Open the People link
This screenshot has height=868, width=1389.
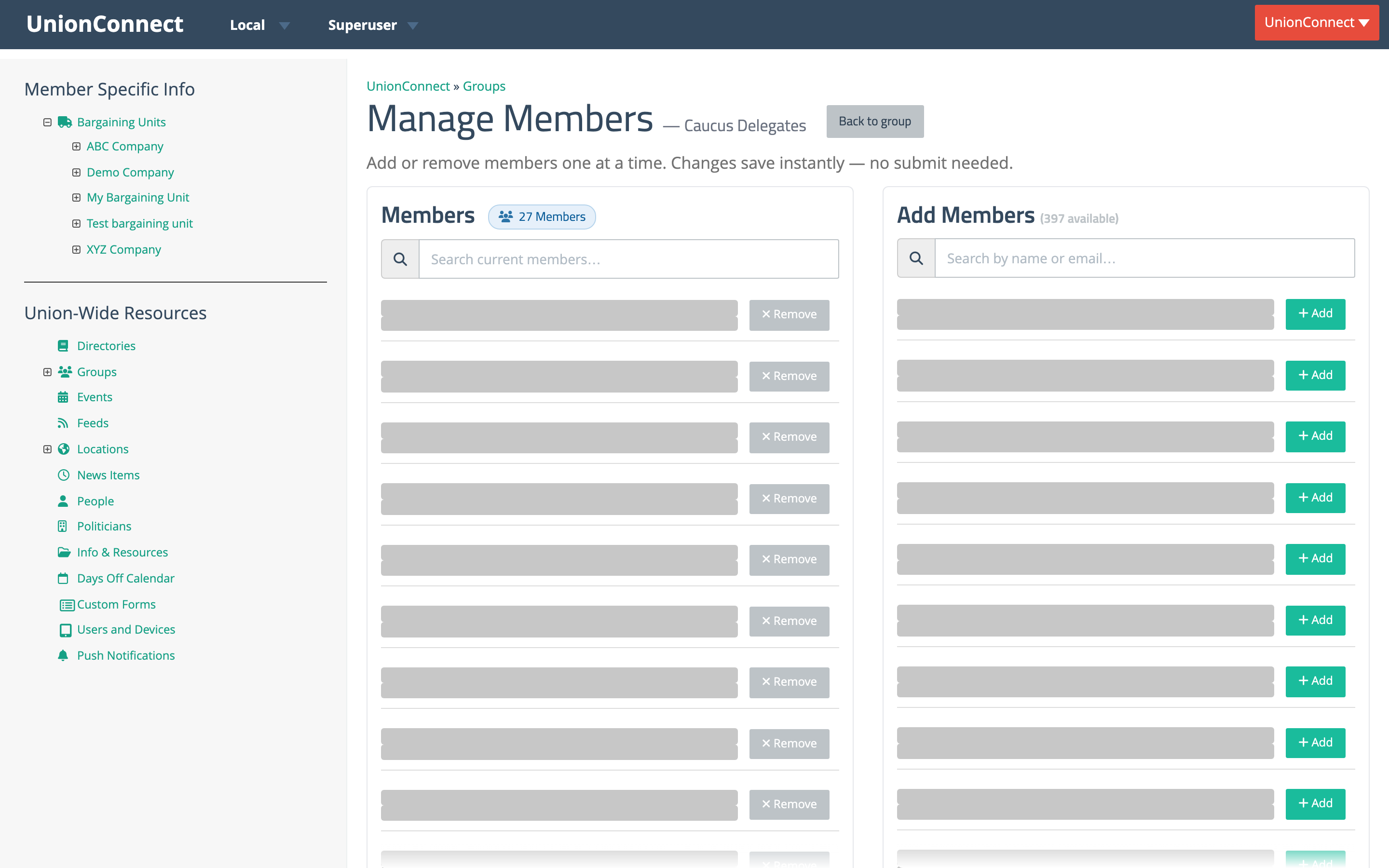pos(95,501)
